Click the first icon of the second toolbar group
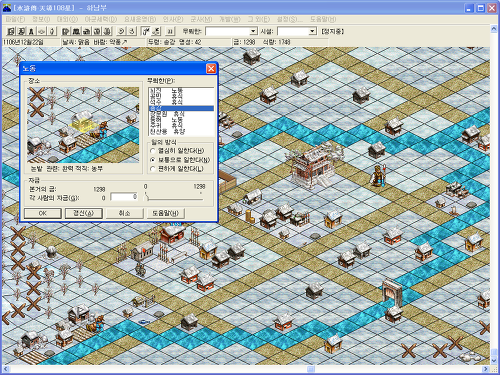The width and height of the screenshot is (500, 375). click(x=66, y=31)
